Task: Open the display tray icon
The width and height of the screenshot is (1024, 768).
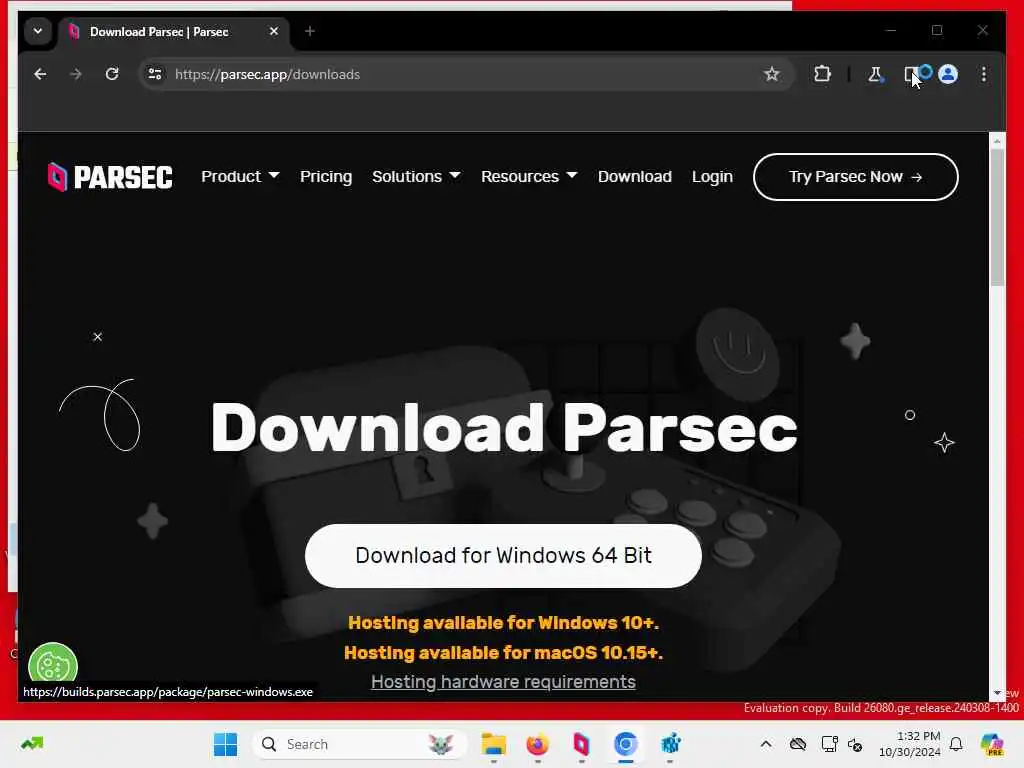Action: click(829, 744)
